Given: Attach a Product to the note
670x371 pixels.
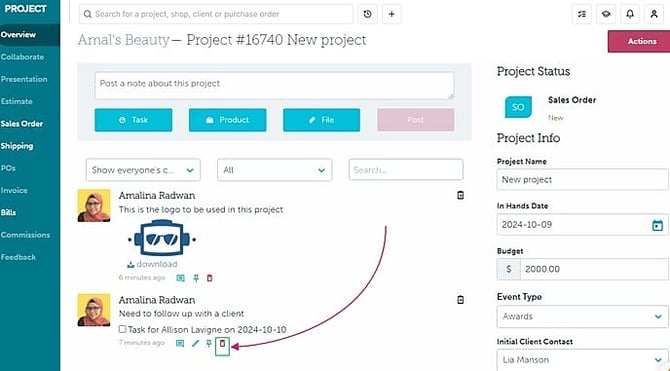Looking at the screenshot, I should pyautogui.click(x=227, y=120).
